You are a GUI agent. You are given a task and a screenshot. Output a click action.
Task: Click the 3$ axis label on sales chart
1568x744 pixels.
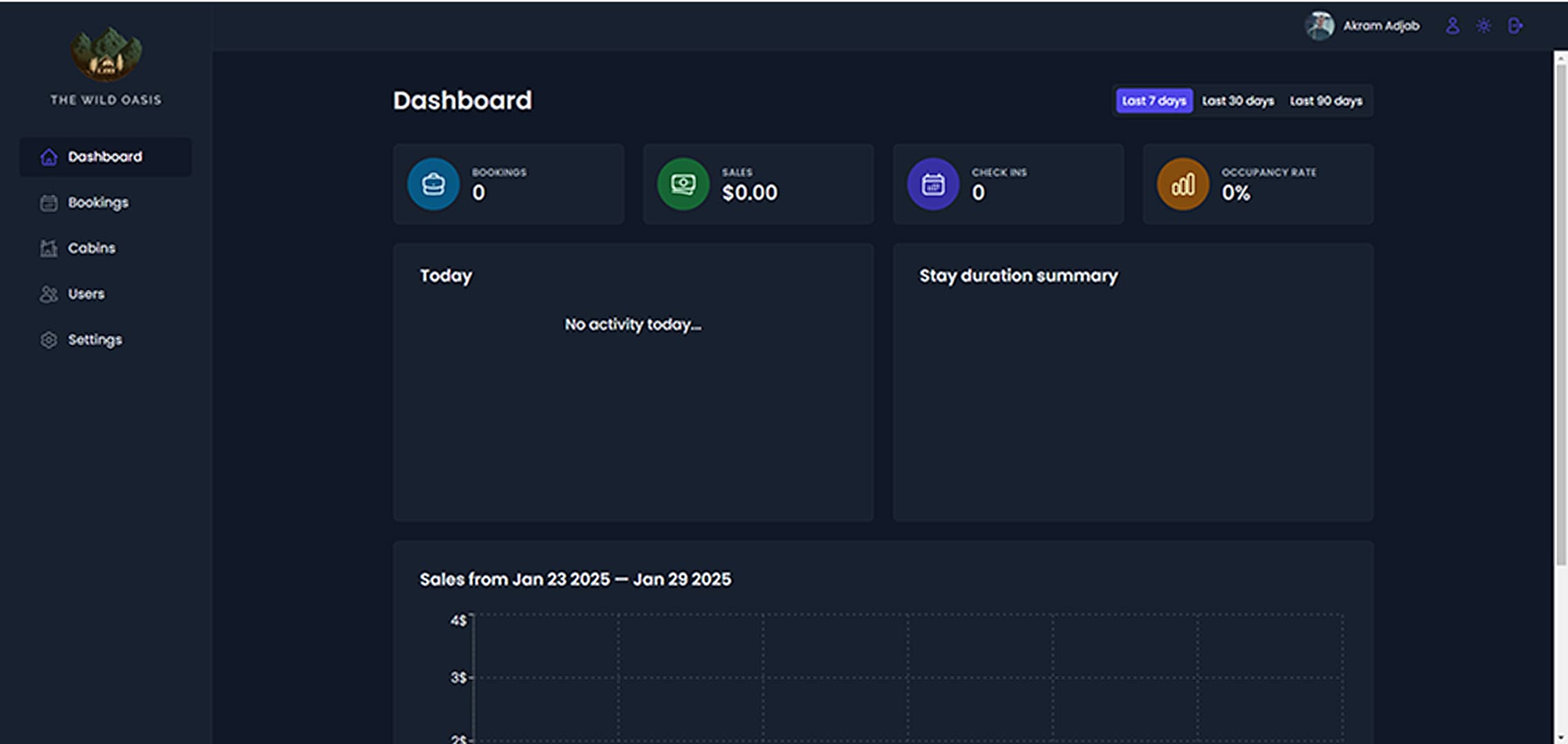(x=458, y=678)
